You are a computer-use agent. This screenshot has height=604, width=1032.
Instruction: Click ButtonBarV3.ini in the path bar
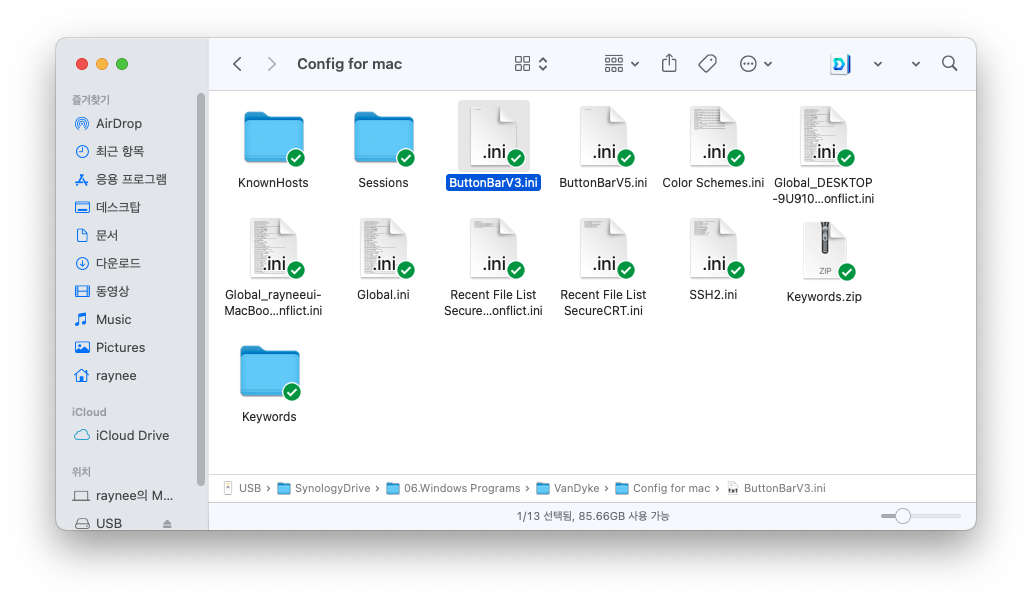tap(777, 488)
